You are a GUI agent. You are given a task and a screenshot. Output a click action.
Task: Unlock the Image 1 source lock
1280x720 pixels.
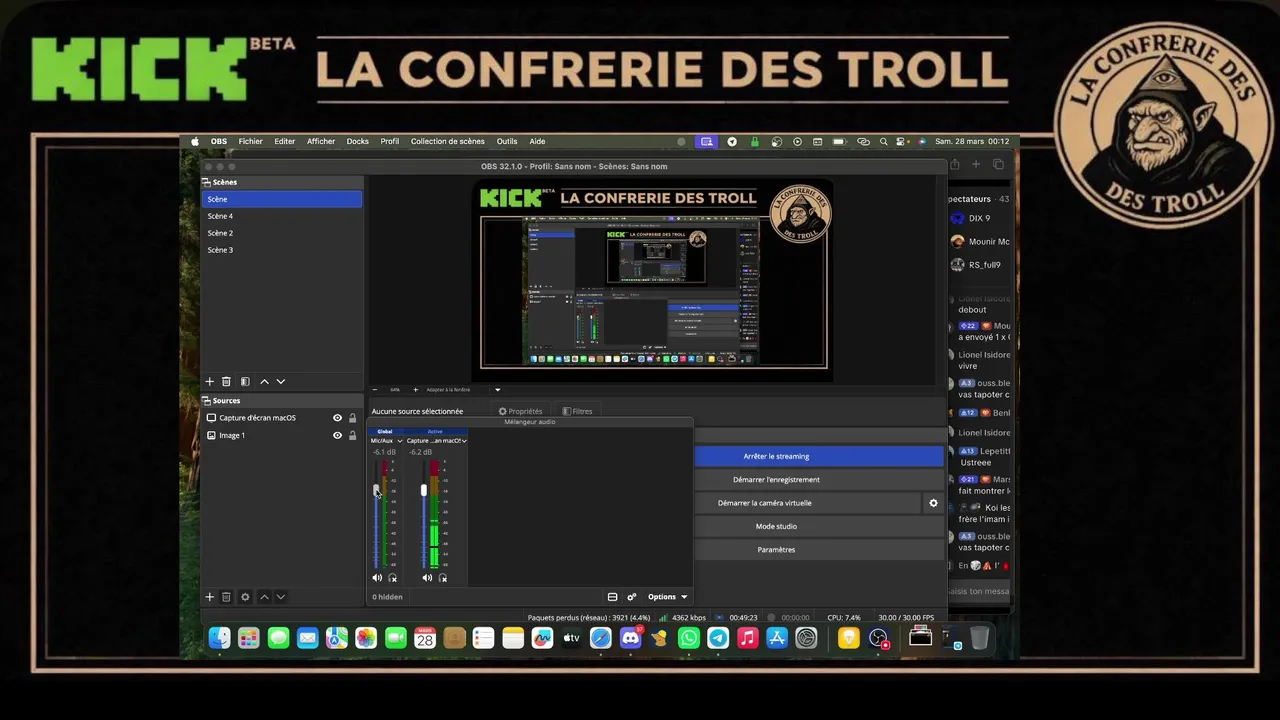click(x=352, y=436)
